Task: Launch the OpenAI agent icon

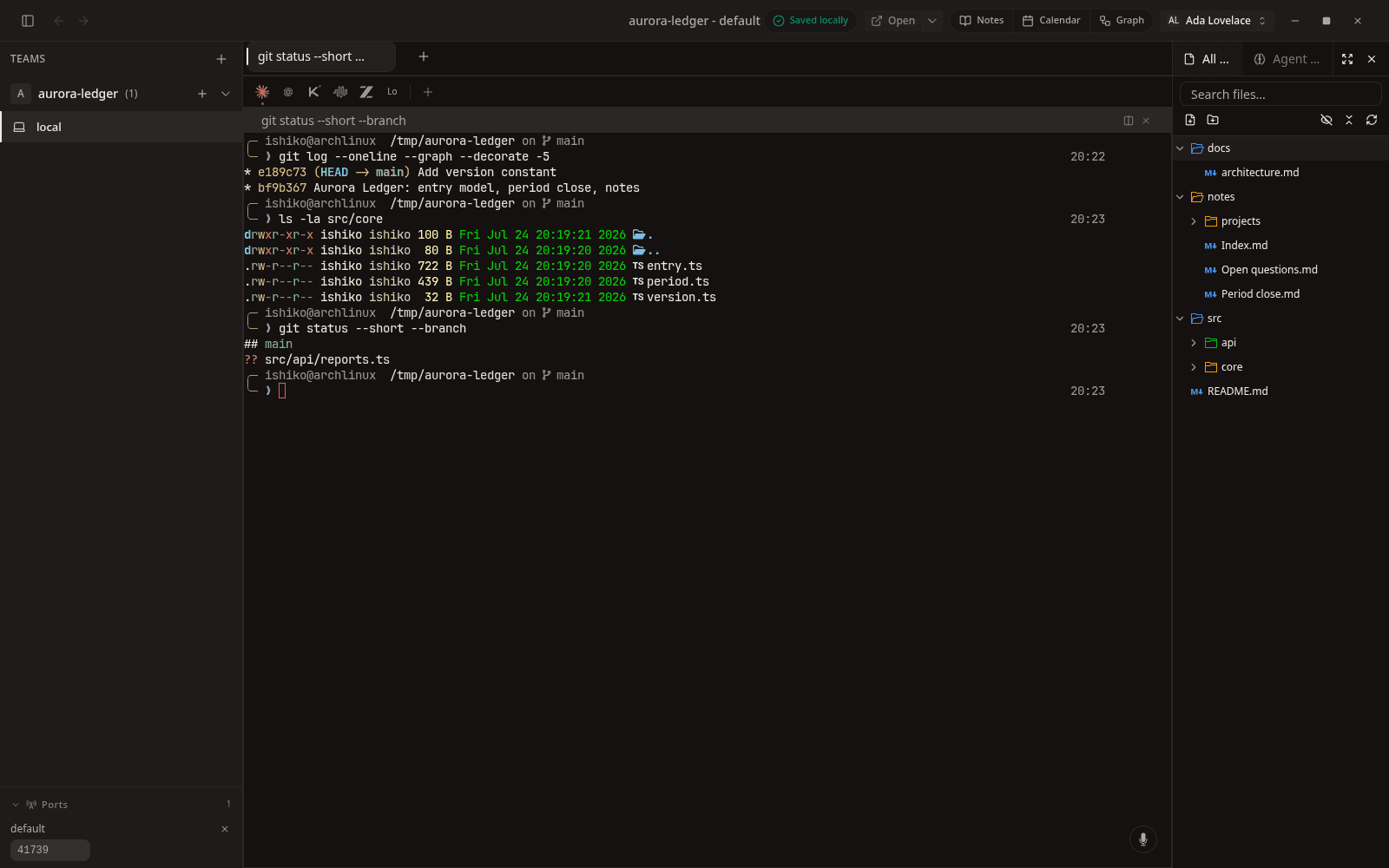Action: [288, 92]
